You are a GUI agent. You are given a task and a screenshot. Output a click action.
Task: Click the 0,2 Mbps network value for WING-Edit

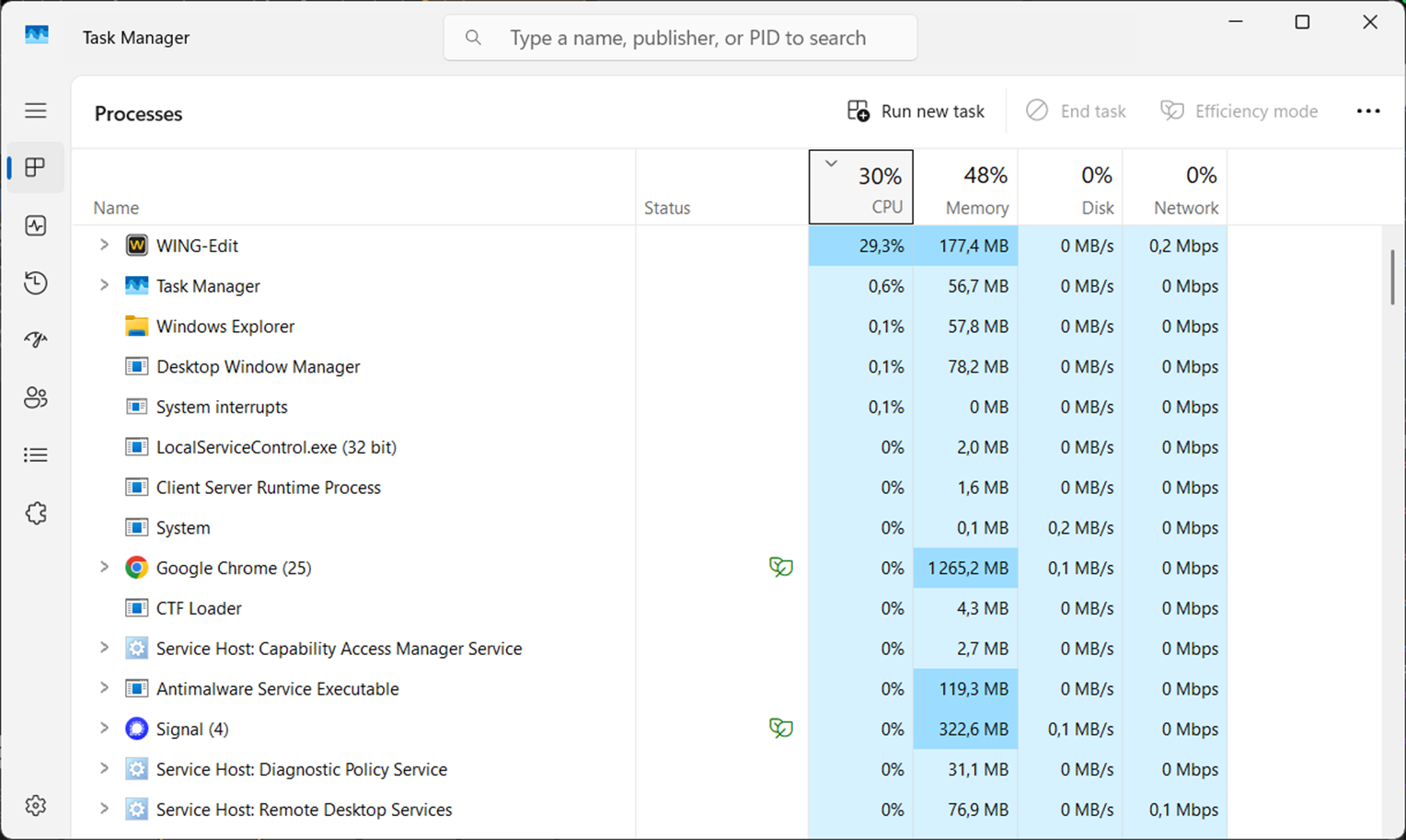pyautogui.click(x=1183, y=246)
